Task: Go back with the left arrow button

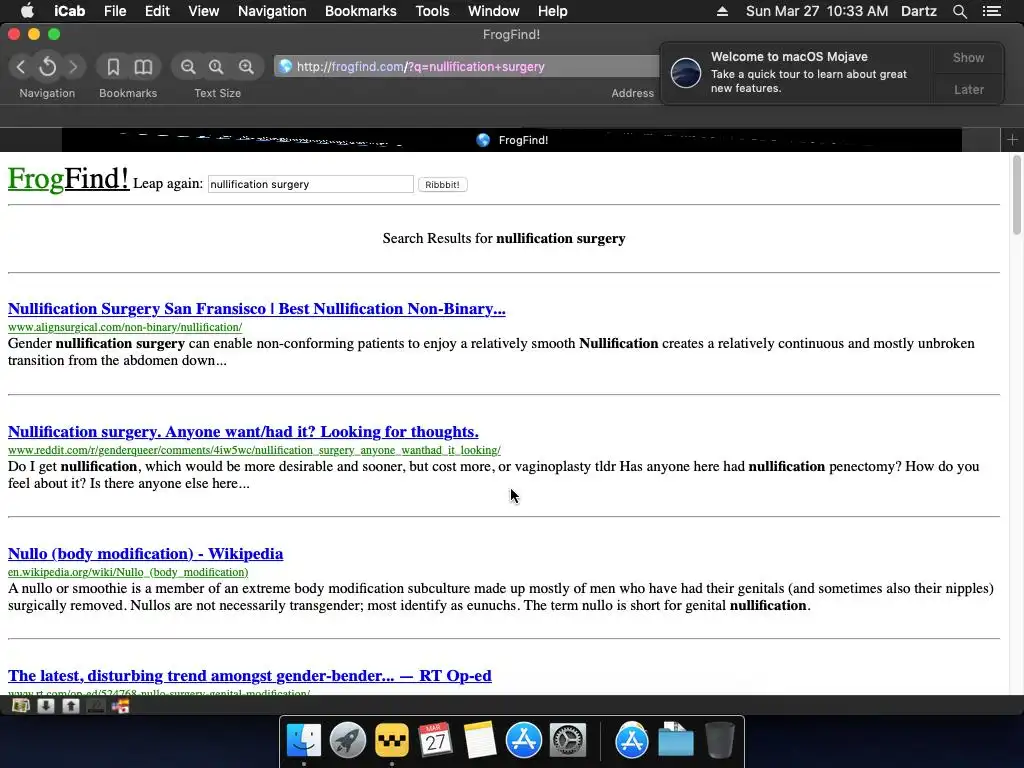Action: [21, 67]
